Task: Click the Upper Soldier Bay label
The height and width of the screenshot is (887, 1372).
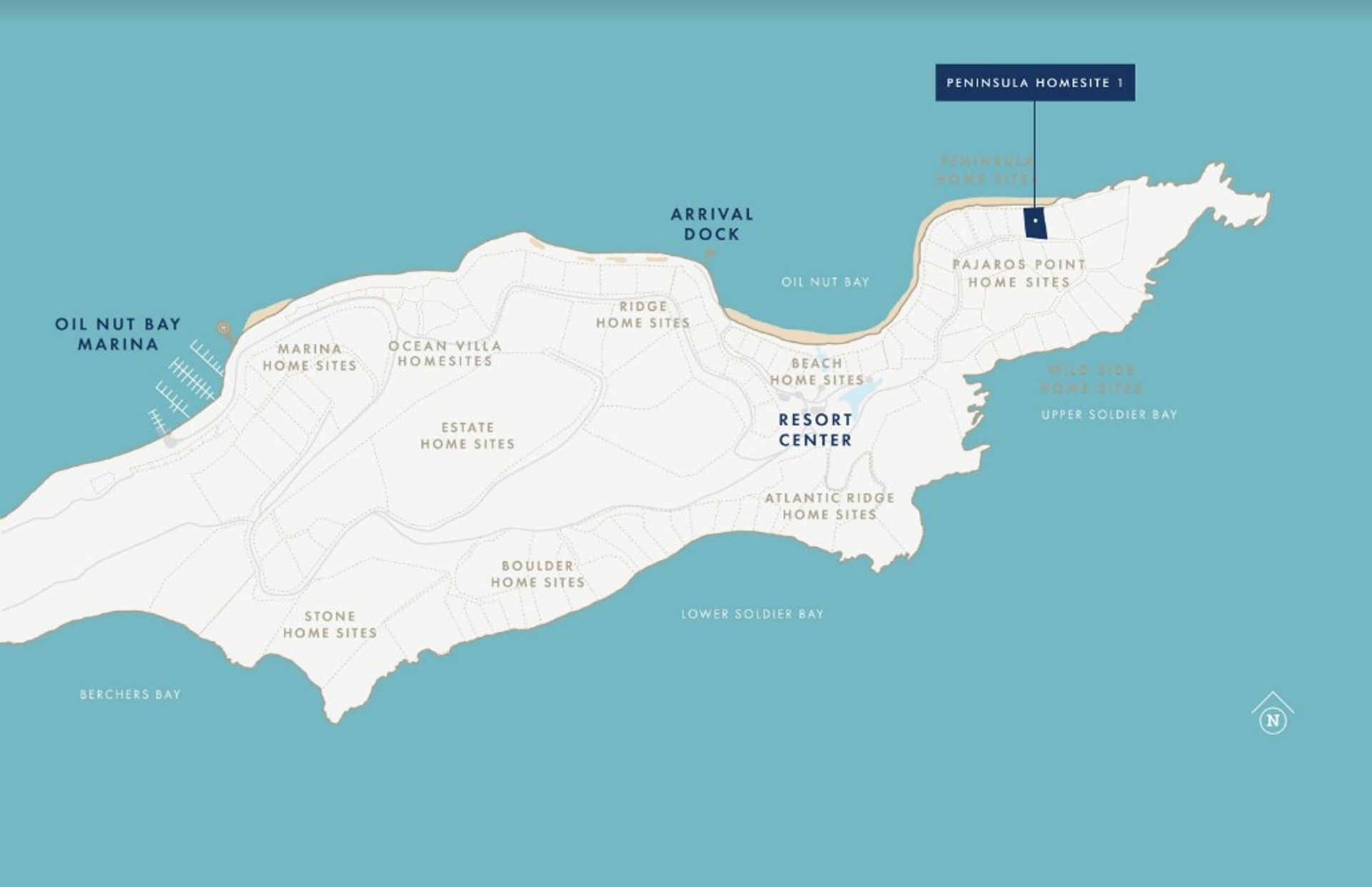Action: point(1109,415)
